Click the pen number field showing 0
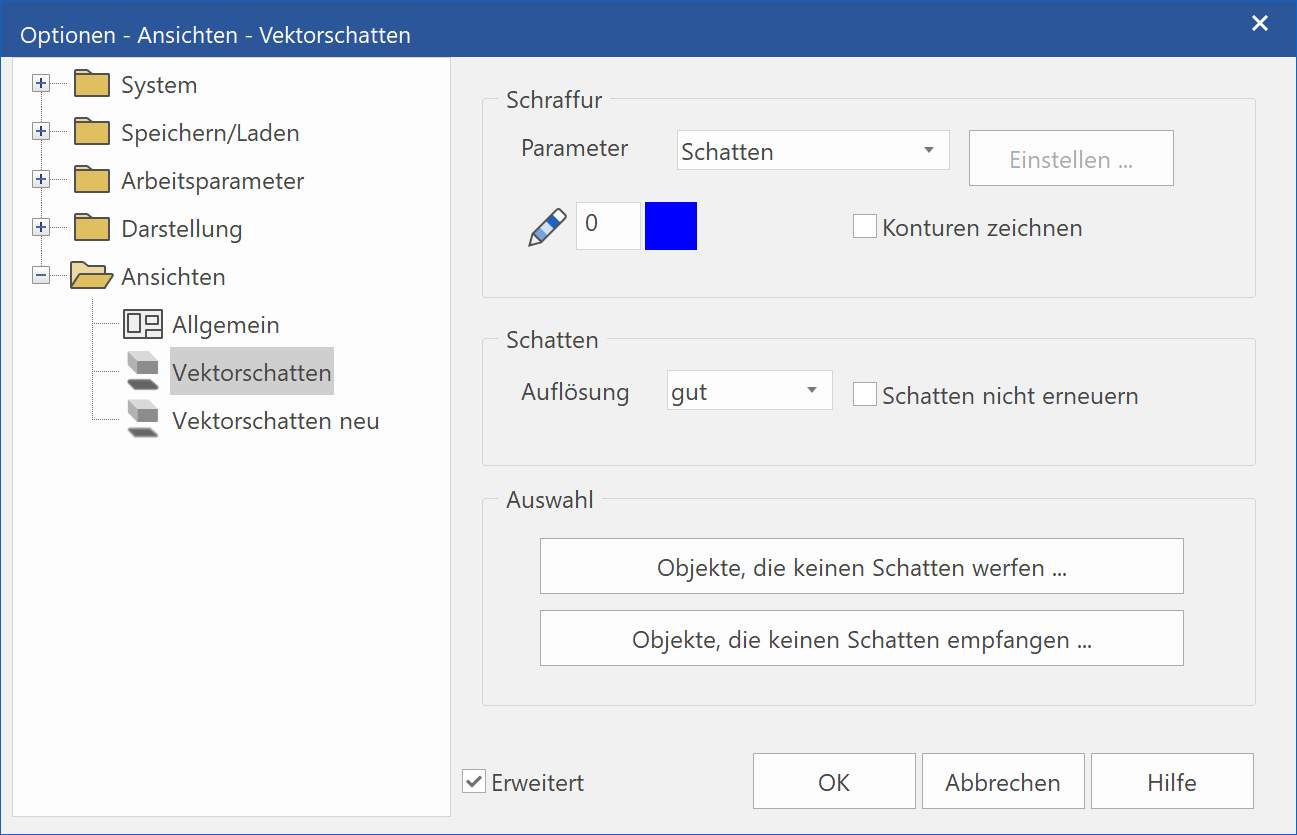1297x835 pixels. click(608, 225)
